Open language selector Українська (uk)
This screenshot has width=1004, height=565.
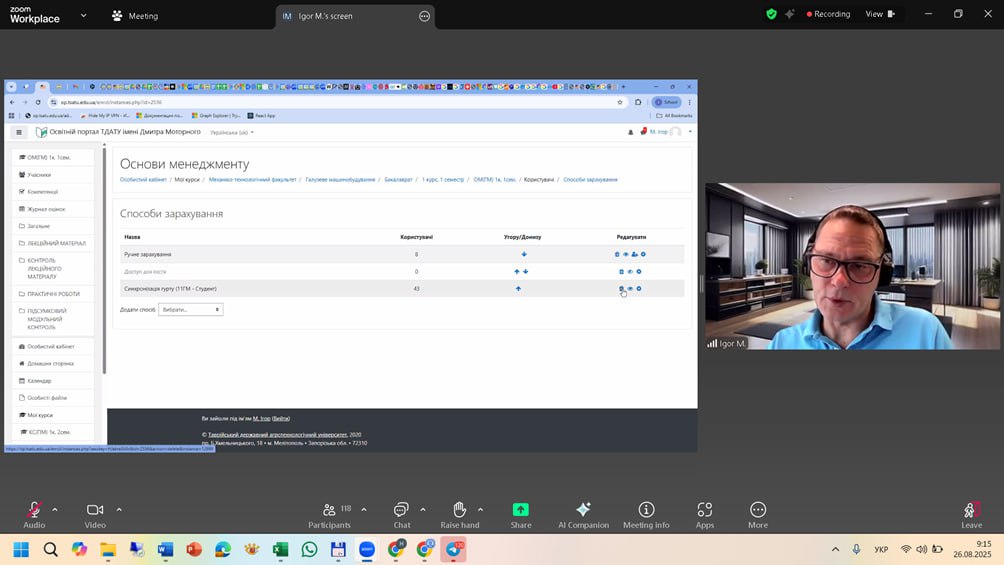click(231, 132)
